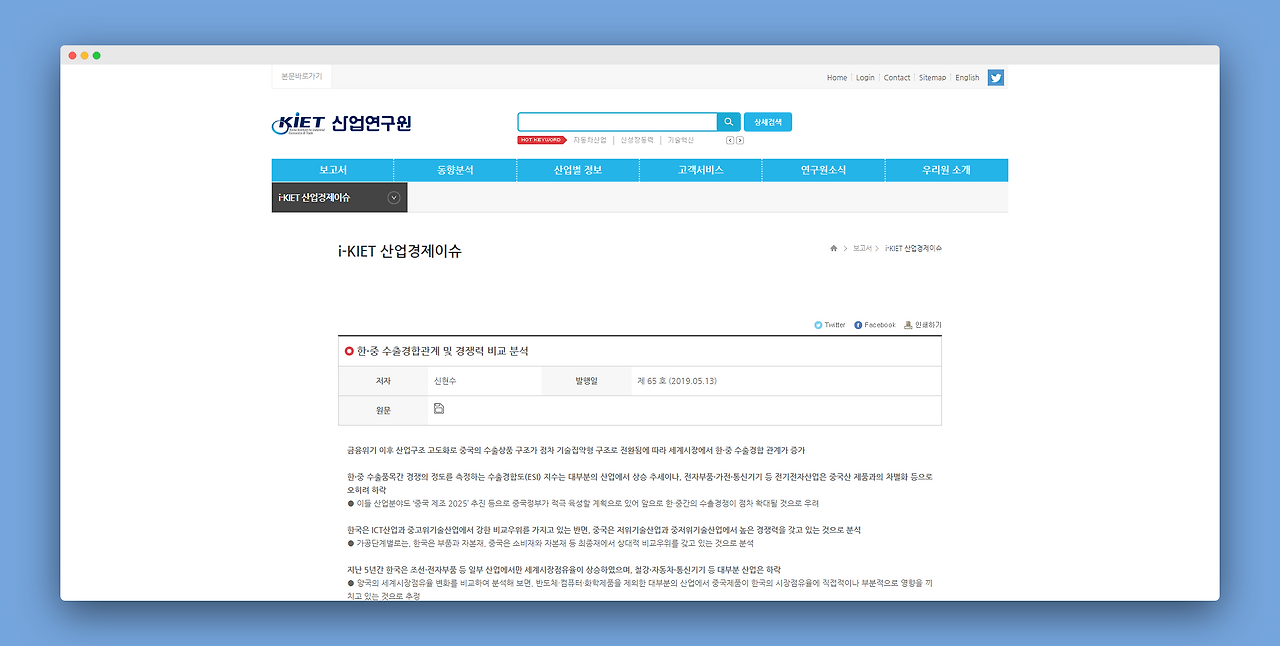This screenshot has width=1280, height=646.
Task: Show previous hot keyword arrow
Action: coord(730,140)
